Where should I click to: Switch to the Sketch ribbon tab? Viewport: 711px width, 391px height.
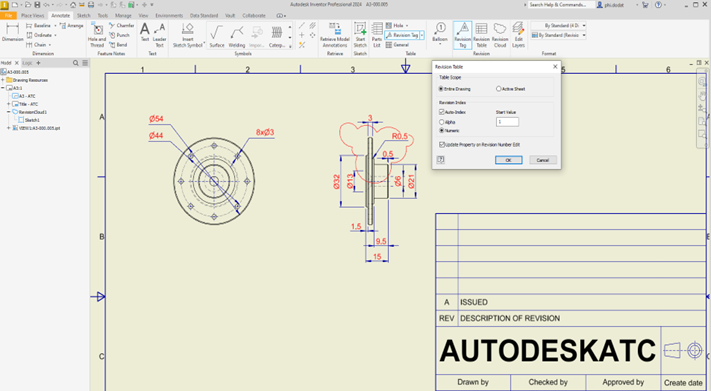[83, 15]
